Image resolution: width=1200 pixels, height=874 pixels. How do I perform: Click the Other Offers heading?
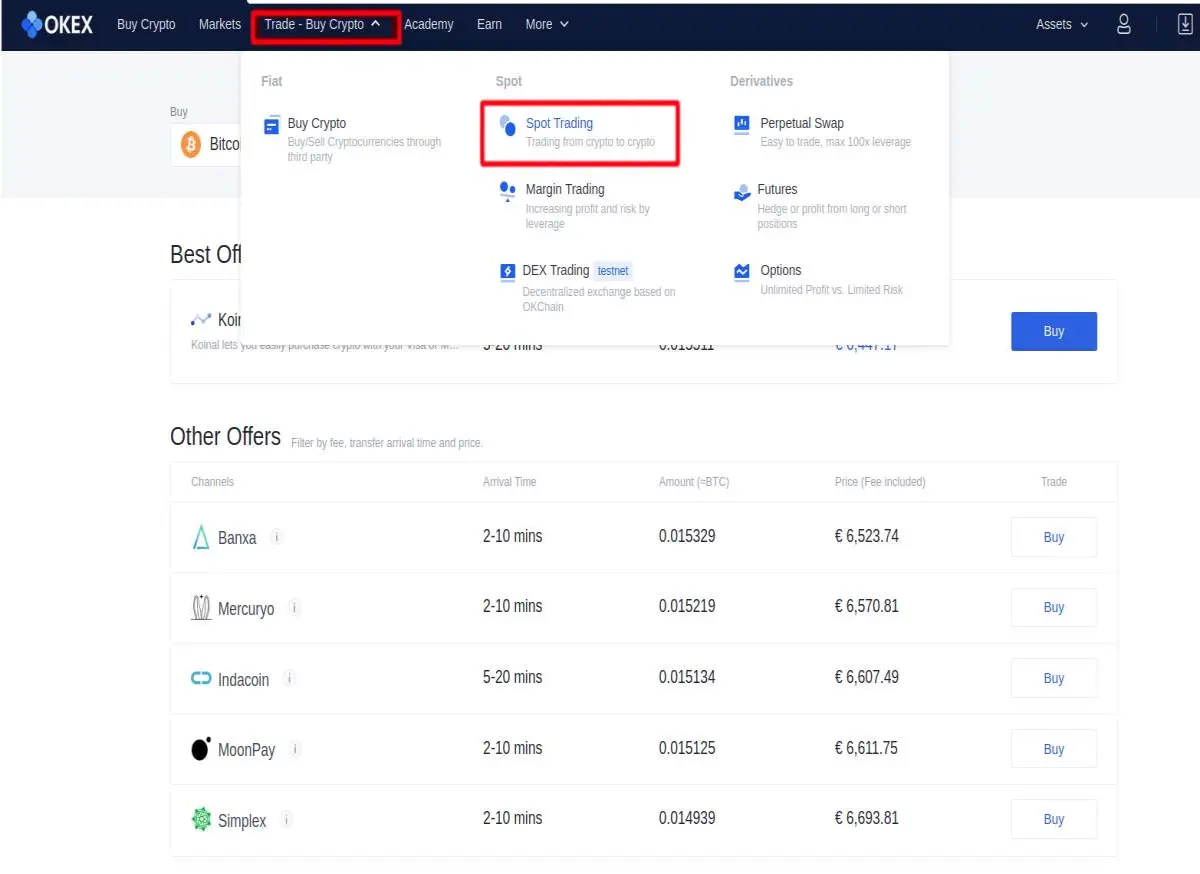[x=226, y=437]
